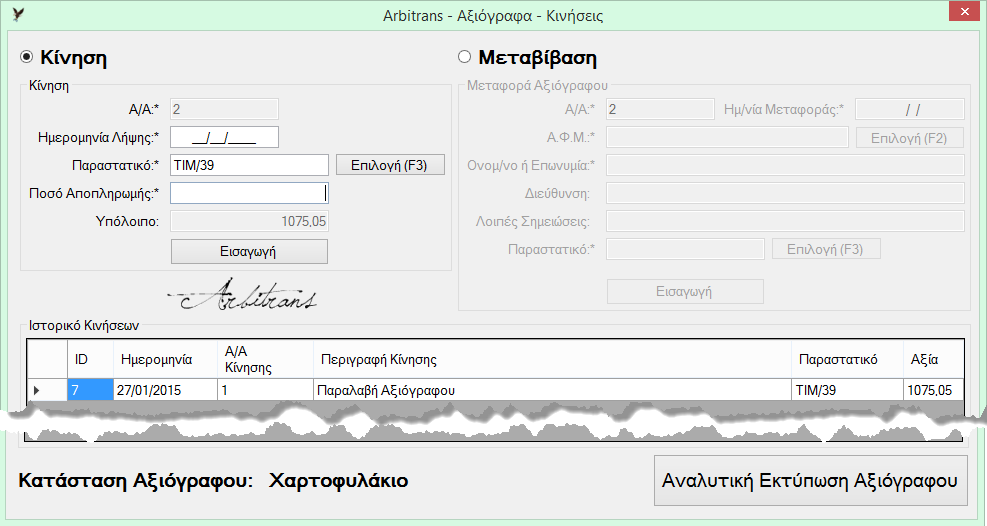987x526 pixels.
Task: Click the Παραστατικό field containing TIM/39
Action: coord(249,165)
